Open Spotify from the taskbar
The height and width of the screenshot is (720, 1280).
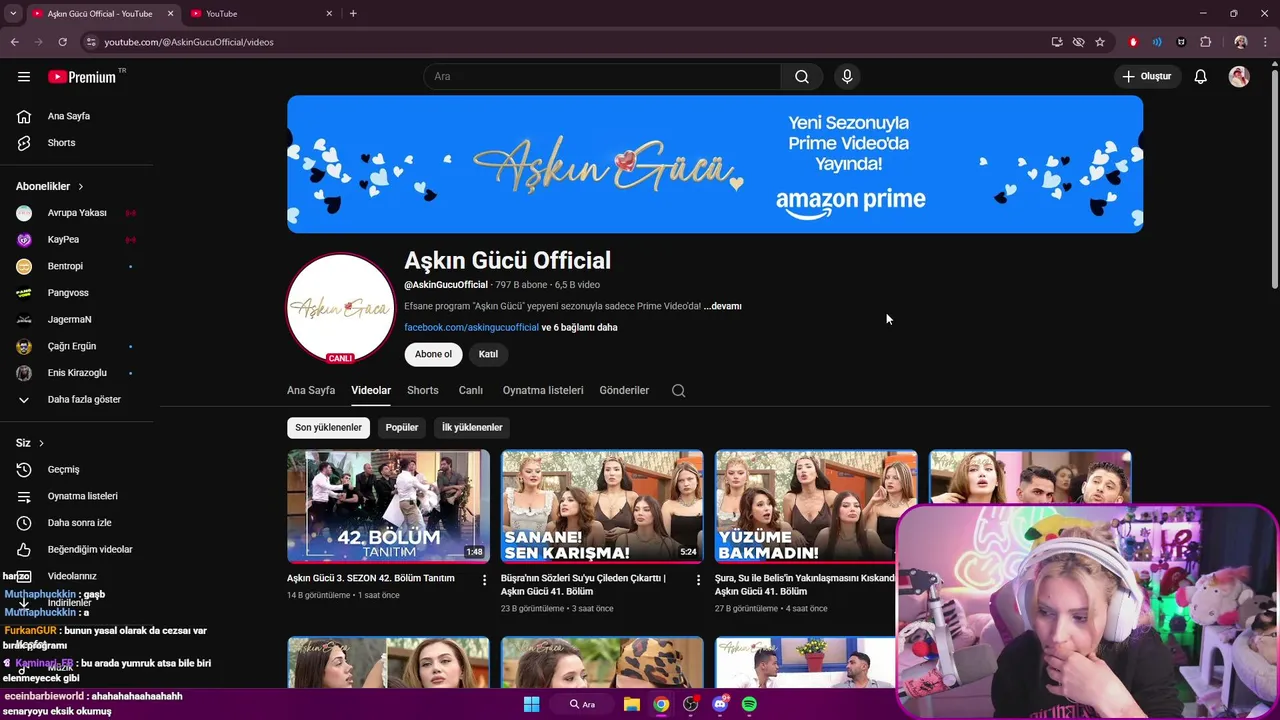749,704
